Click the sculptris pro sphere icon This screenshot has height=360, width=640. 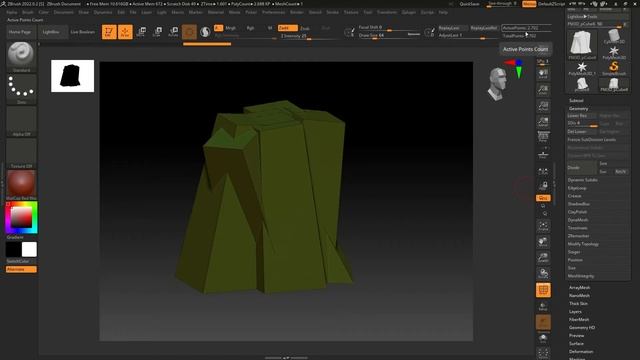(x=205, y=32)
